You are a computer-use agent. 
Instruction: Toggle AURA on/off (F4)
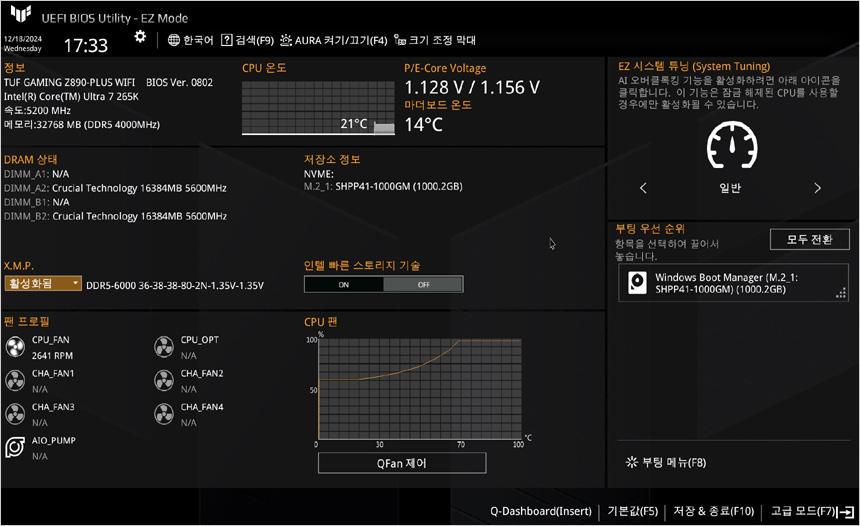point(333,41)
